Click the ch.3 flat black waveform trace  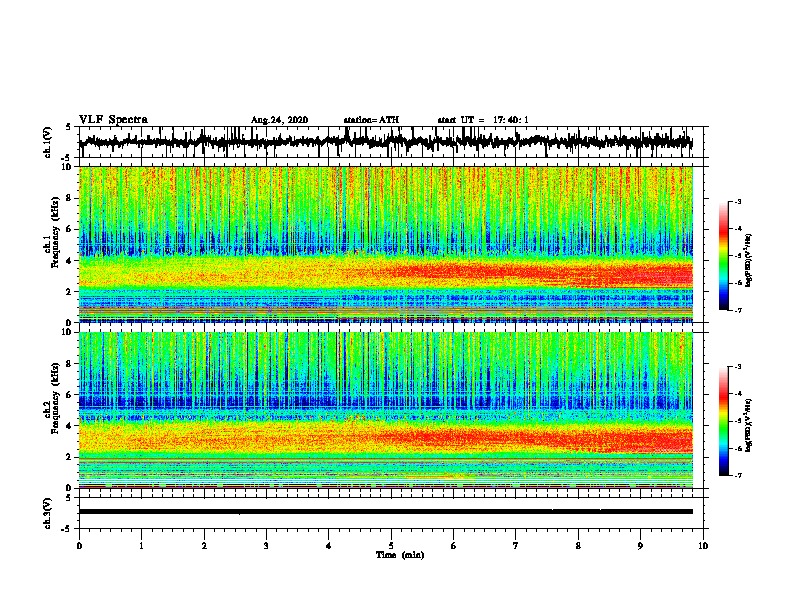[385, 512]
